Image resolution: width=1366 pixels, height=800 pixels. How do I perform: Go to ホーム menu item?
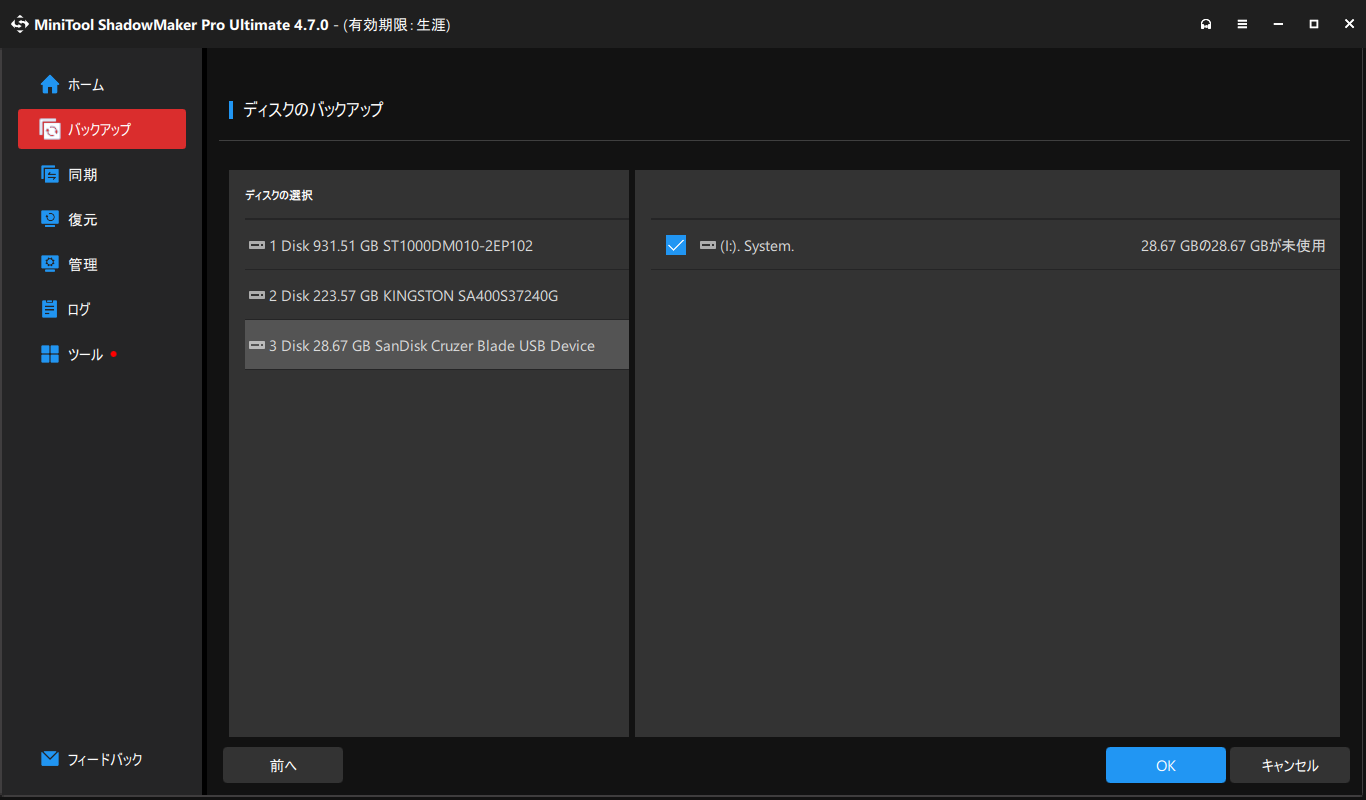tap(102, 85)
